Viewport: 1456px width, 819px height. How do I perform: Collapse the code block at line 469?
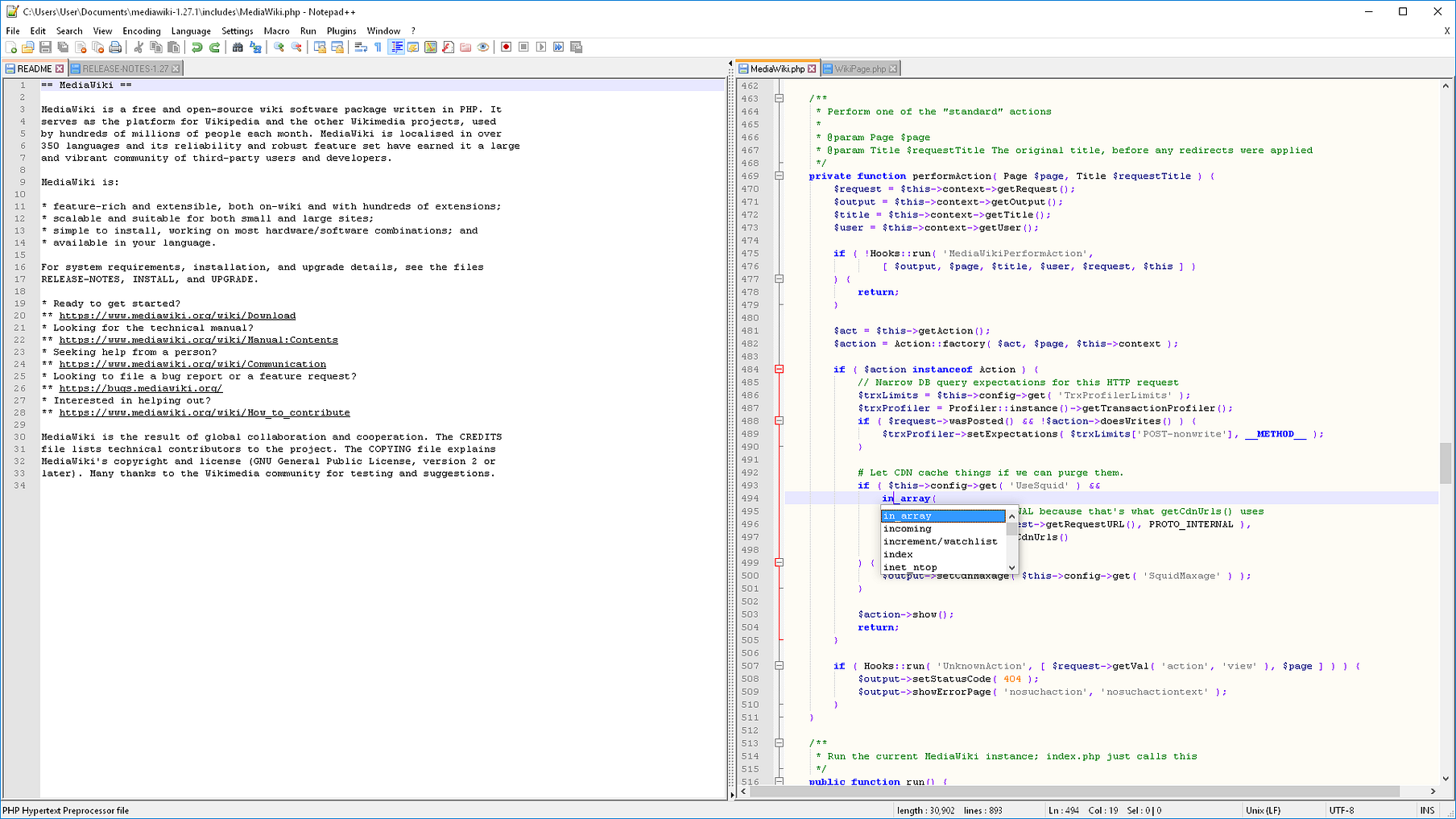tap(779, 176)
